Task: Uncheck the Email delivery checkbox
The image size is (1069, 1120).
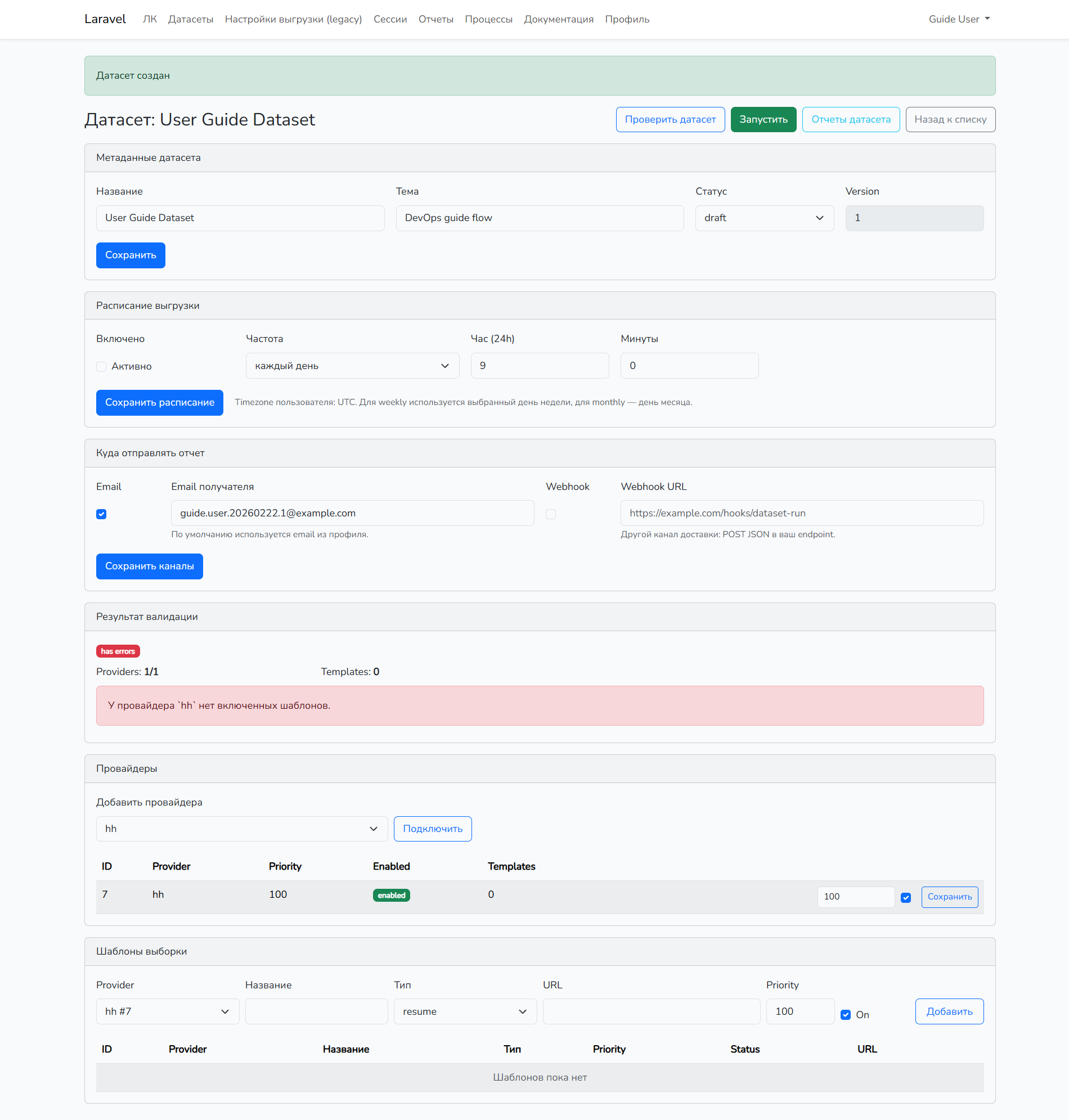Action: (101, 514)
